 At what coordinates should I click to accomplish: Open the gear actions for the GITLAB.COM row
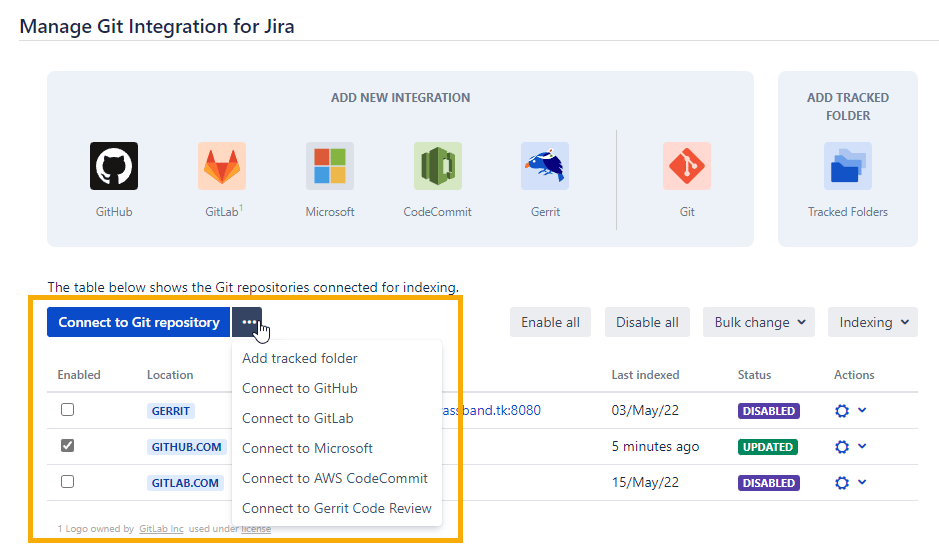(x=842, y=483)
